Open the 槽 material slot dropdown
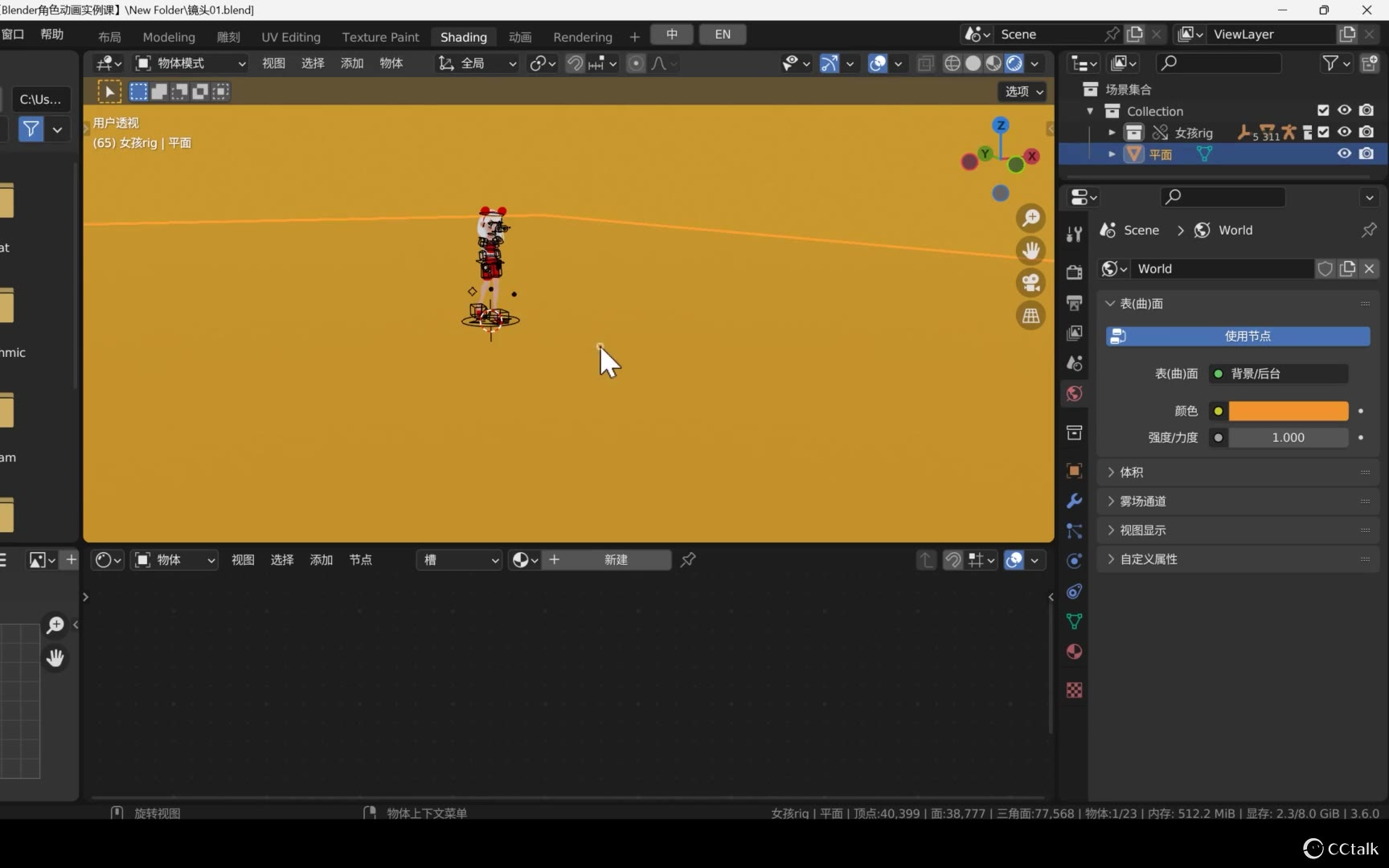Image resolution: width=1389 pixels, height=868 pixels. 459,560
